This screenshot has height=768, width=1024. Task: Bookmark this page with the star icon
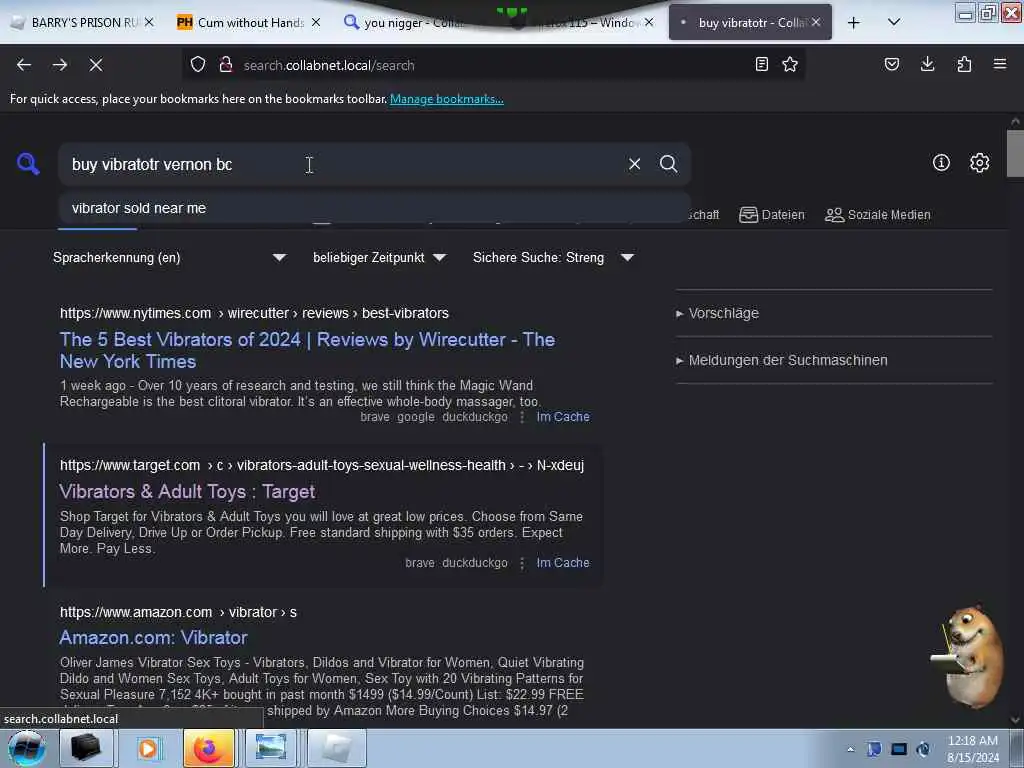[790, 65]
